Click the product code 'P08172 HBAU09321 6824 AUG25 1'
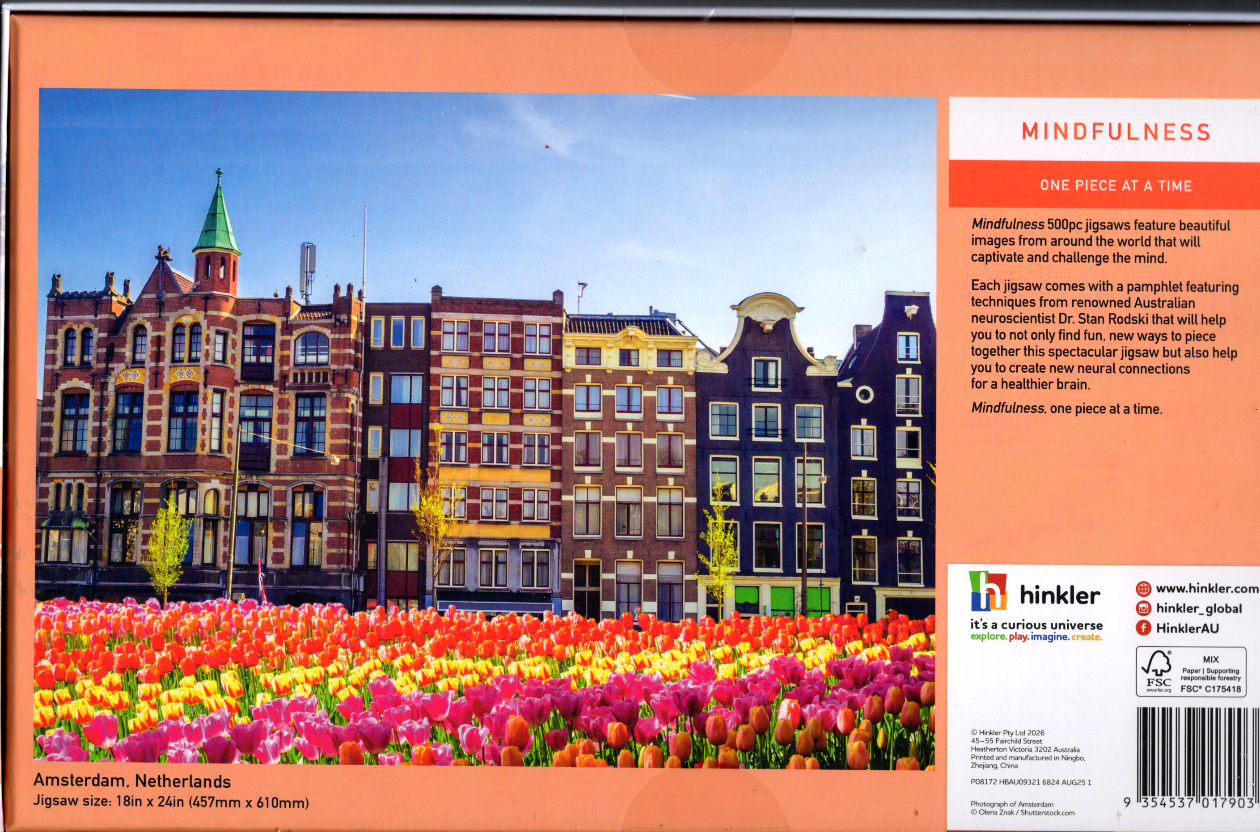Screen dimensions: 1260x832 point(1031,782)
